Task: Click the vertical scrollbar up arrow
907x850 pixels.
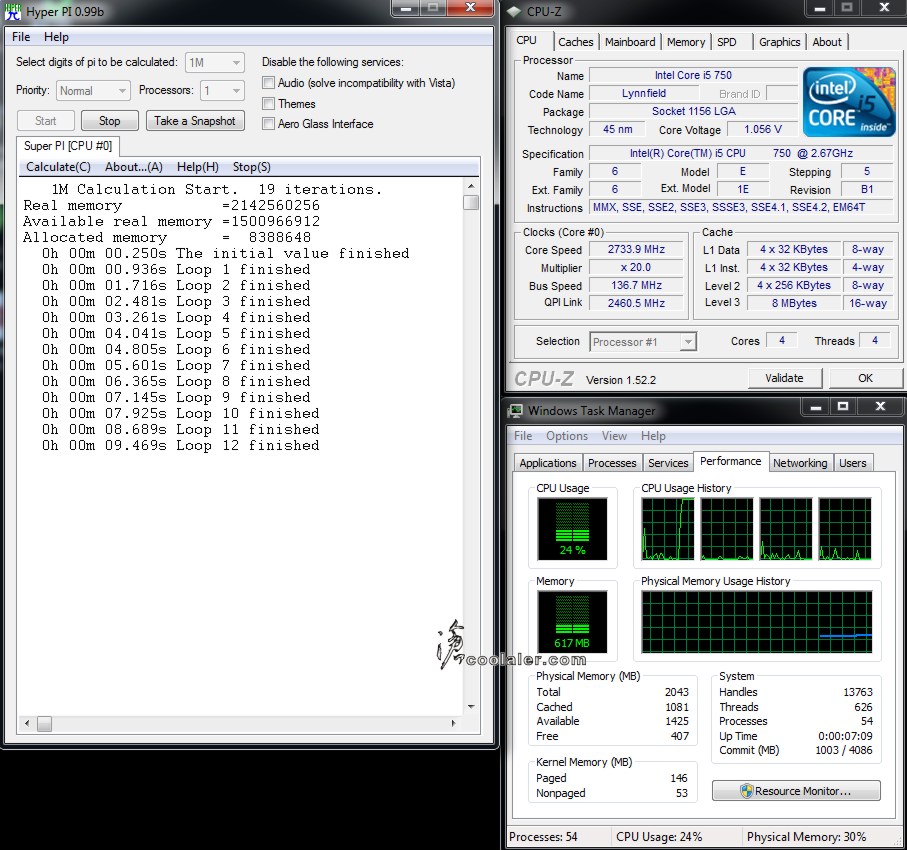Action: pos(471,186)
